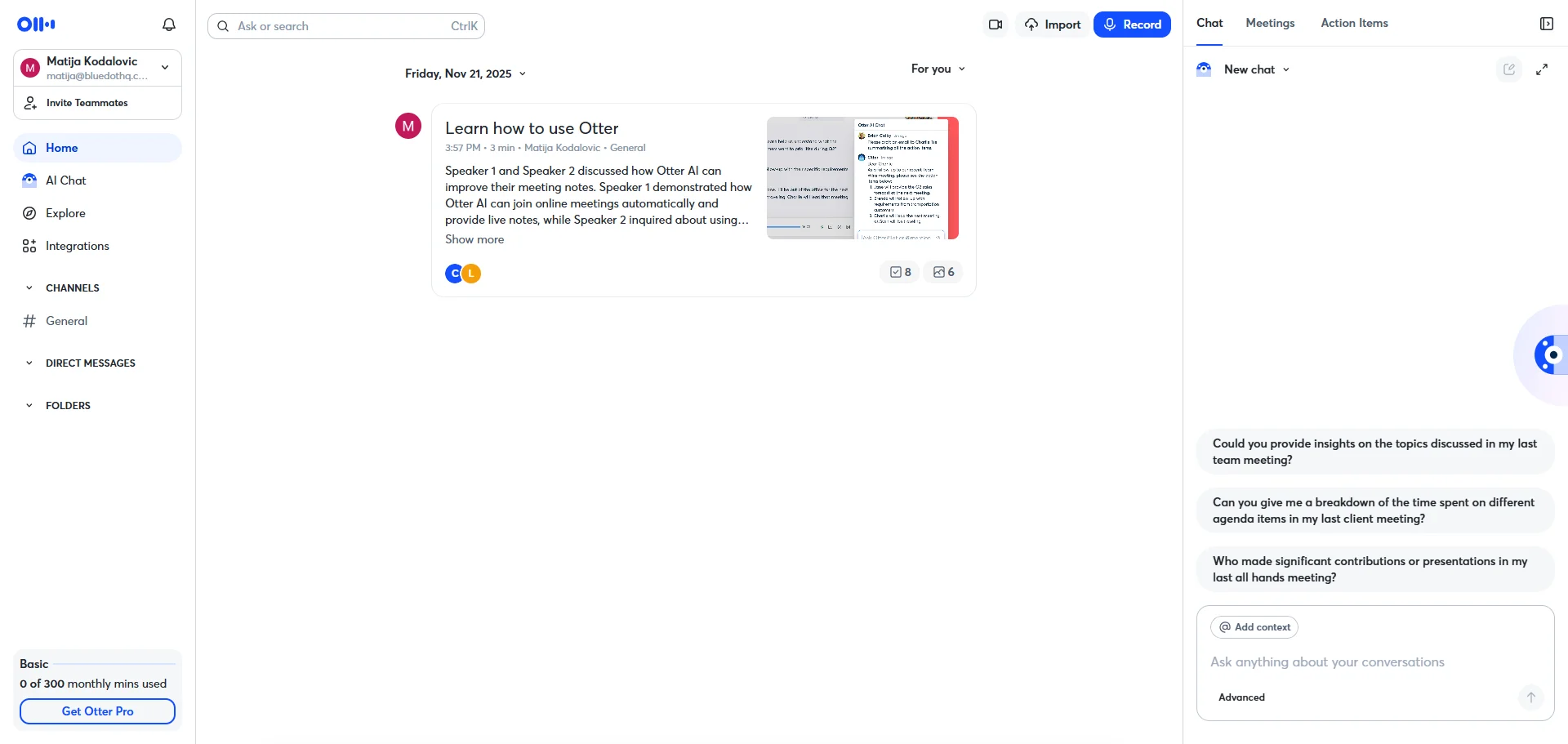The width and height of the screenshot is (1568, 744).
Task: Click the Otter chat avatar next to New chat
Action: coord(1204,69)
